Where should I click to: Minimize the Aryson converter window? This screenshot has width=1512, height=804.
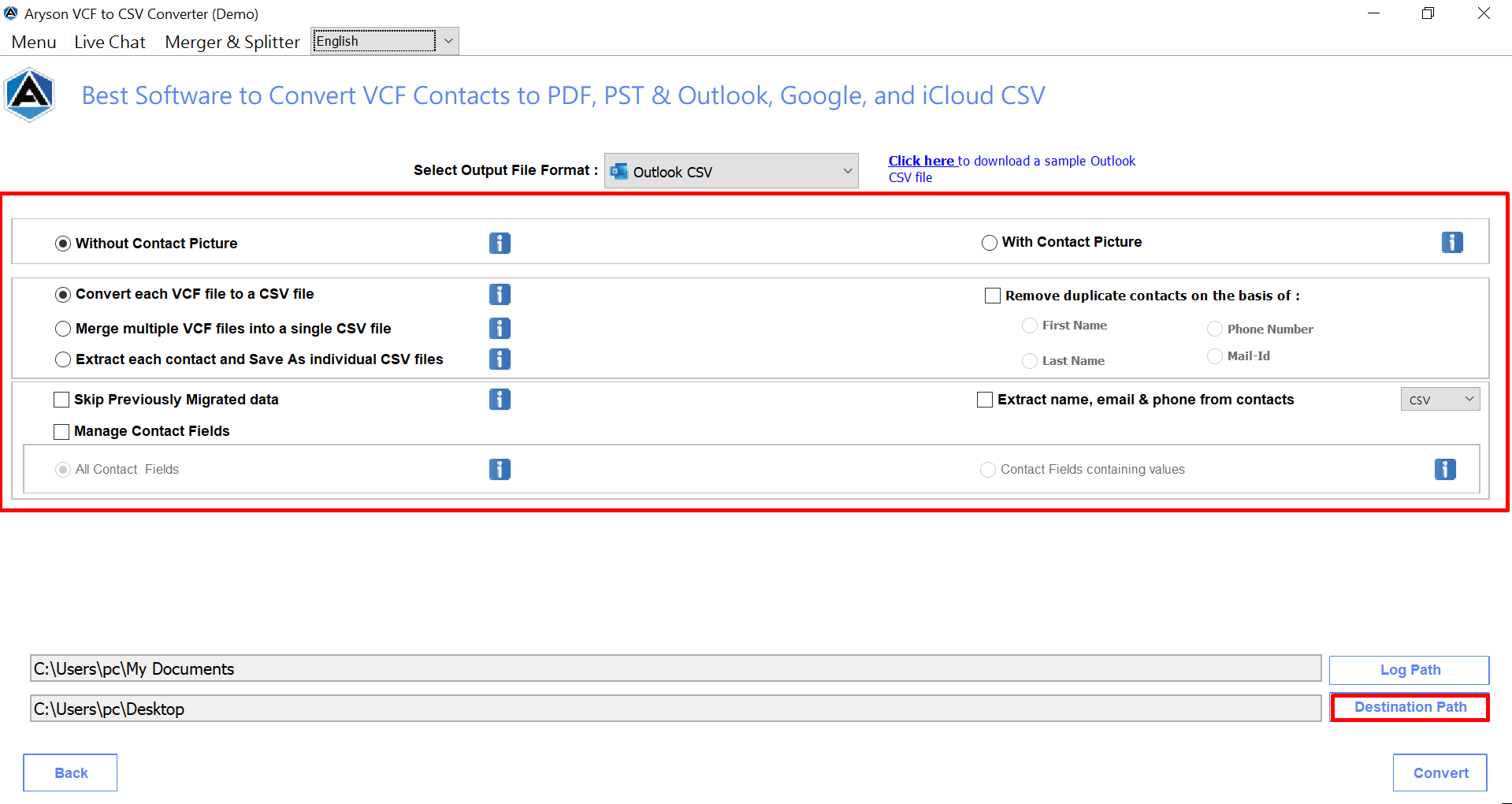click(1374, 13)
